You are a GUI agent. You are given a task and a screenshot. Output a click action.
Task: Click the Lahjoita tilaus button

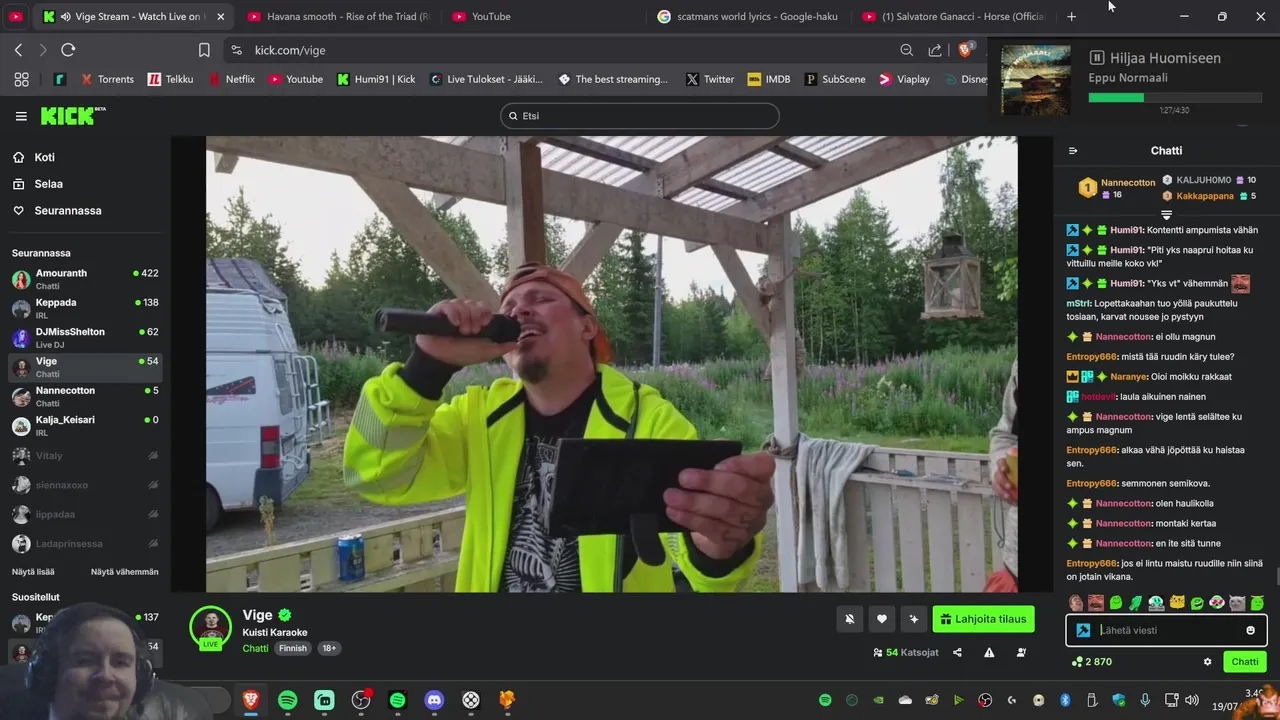click(x=984, y=619)
